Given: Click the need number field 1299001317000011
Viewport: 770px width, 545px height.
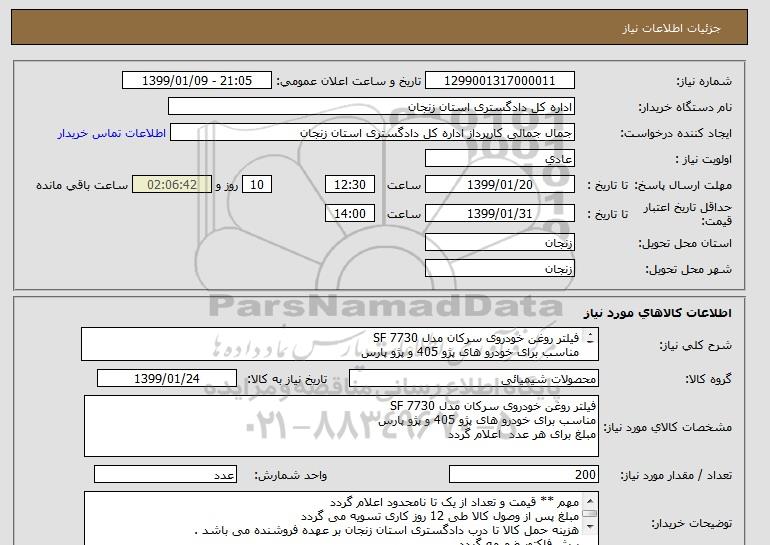Looking at the screenshot, I should click(499, 81).
